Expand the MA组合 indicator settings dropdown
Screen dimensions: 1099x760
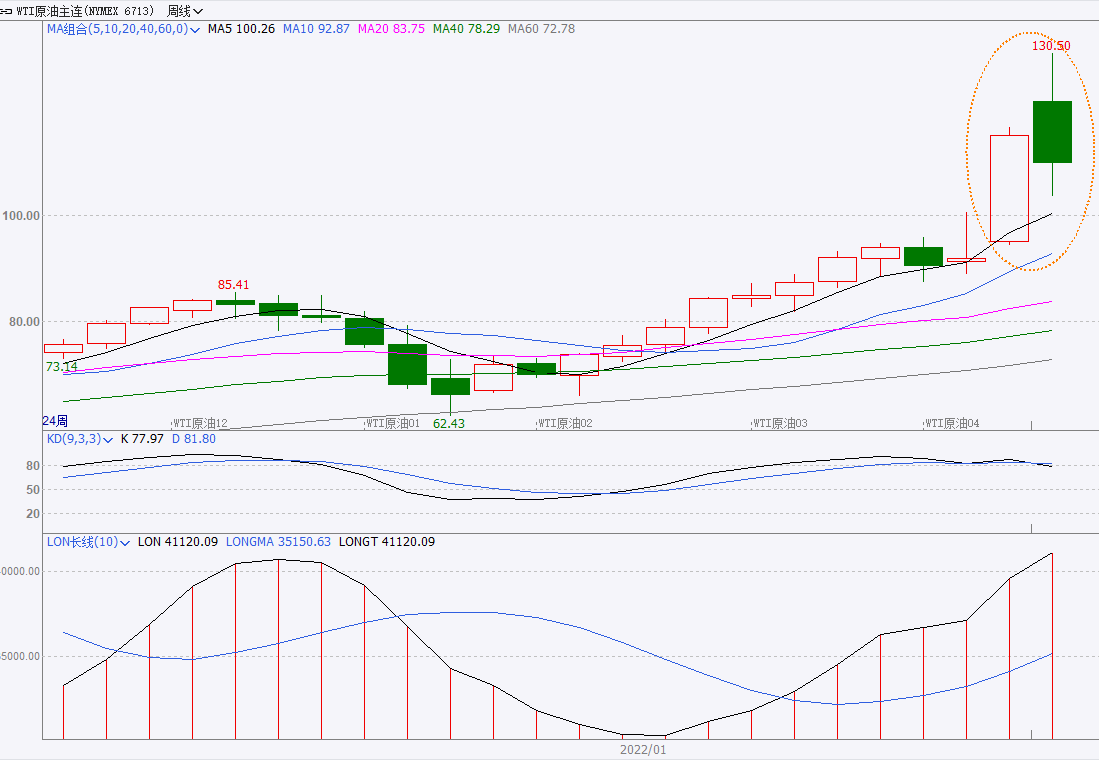(x=195, y=29)
